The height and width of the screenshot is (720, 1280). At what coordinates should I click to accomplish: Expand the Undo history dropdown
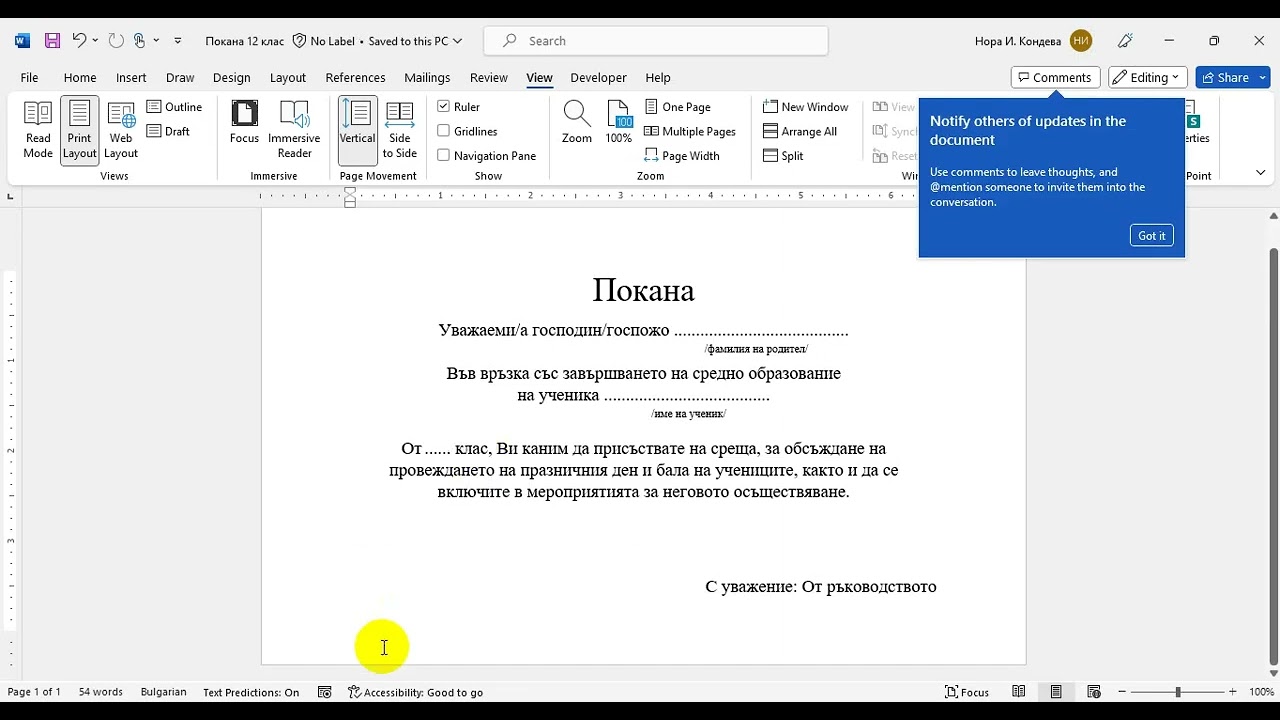pyautogui.click(x=95, y=41)
